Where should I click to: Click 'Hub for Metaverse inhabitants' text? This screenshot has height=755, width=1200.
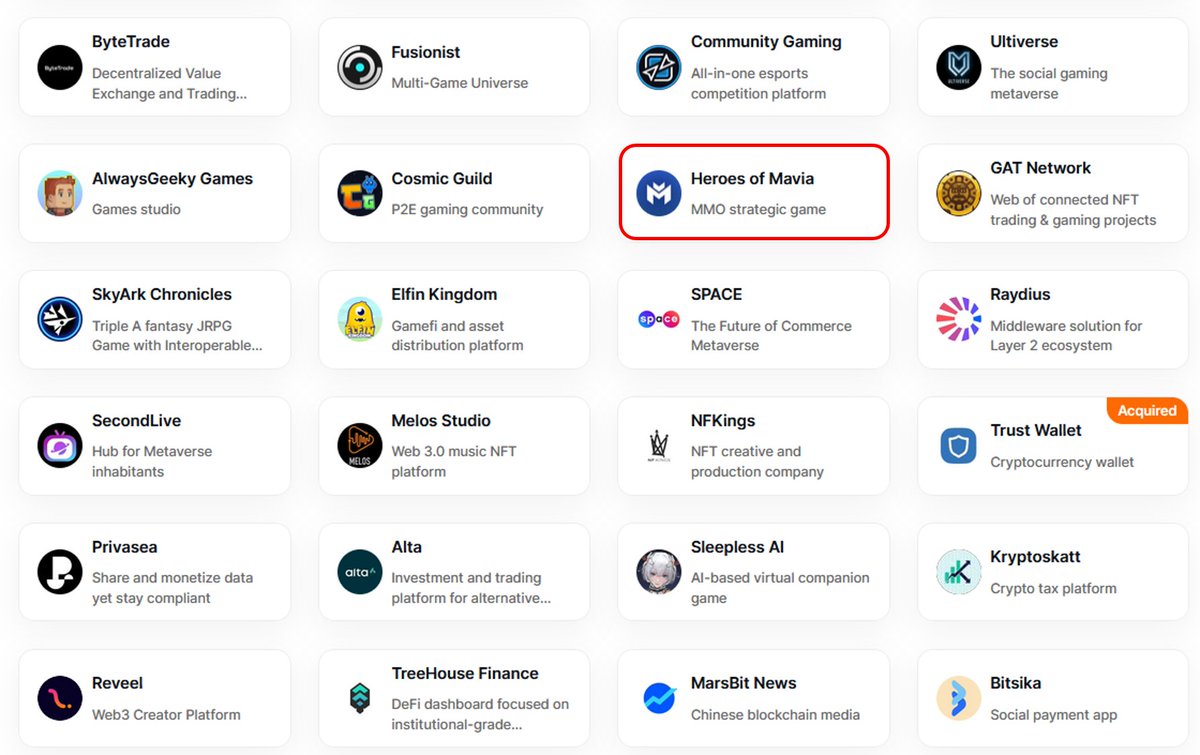tap(152, 461)
